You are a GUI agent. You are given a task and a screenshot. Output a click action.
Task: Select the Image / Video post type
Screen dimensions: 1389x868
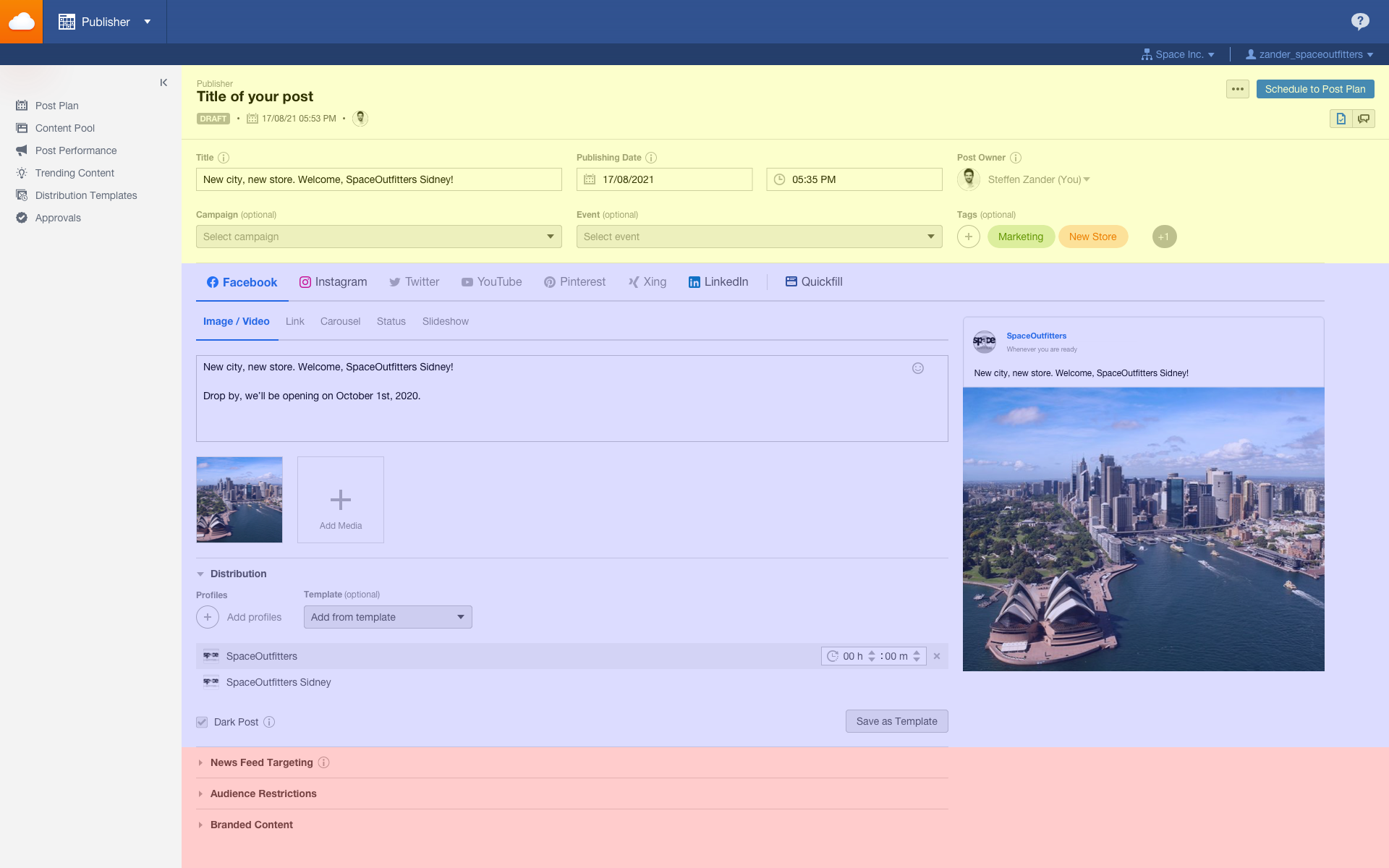point(237,322)
